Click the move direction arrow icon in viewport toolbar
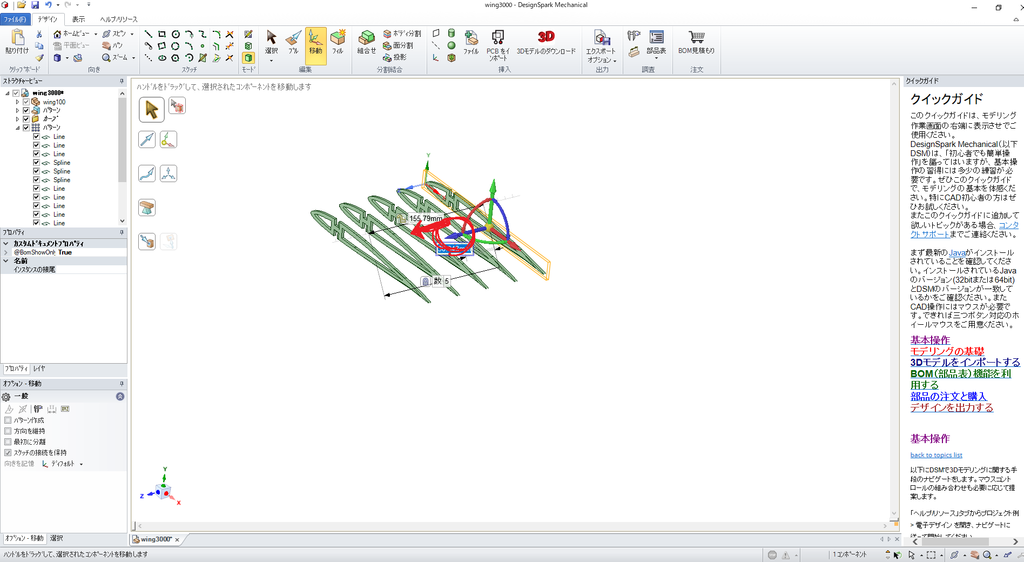This screenshot has height=562, width=1024. (x=147, y=139)
